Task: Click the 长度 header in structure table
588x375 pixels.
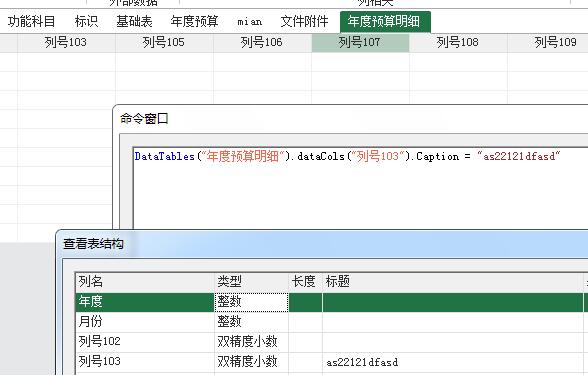Action: (305, 282)
